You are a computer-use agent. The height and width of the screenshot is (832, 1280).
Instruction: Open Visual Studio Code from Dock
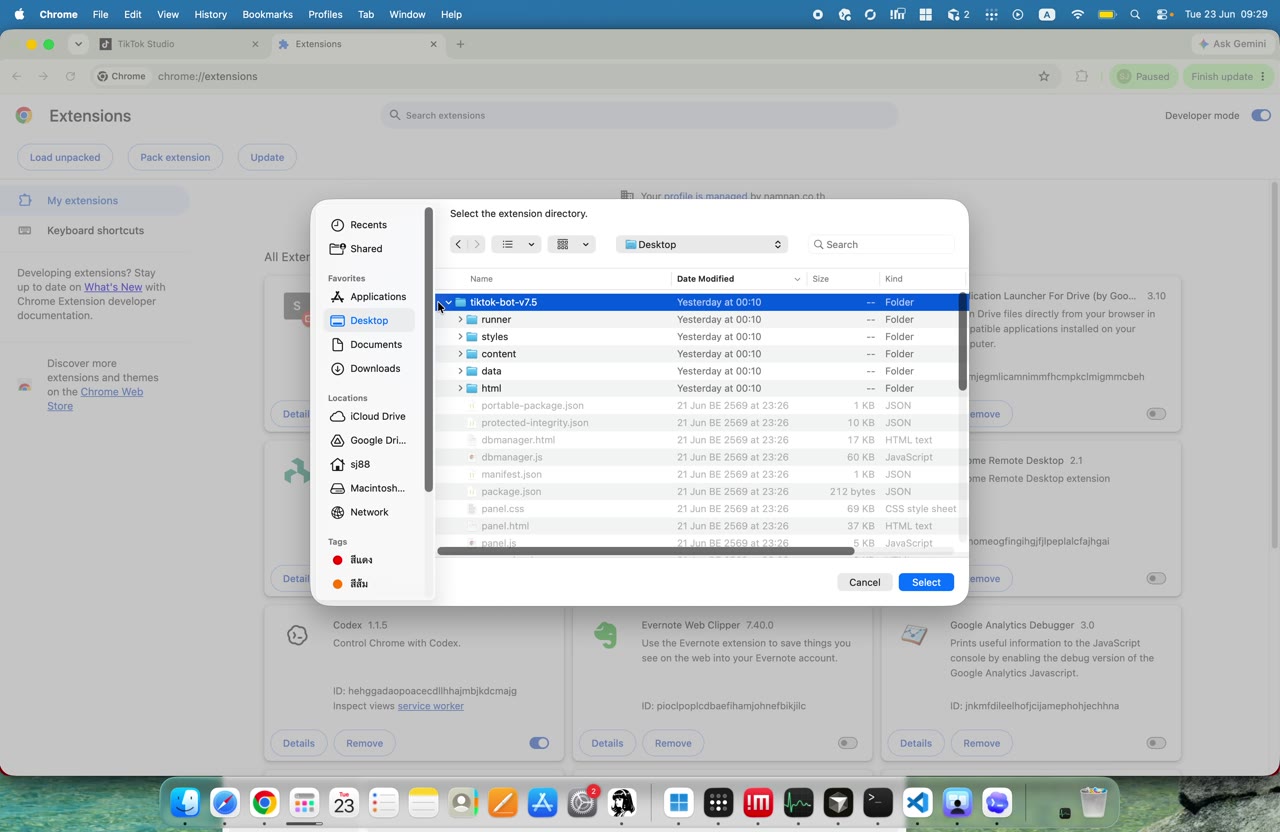coord(918,802)
